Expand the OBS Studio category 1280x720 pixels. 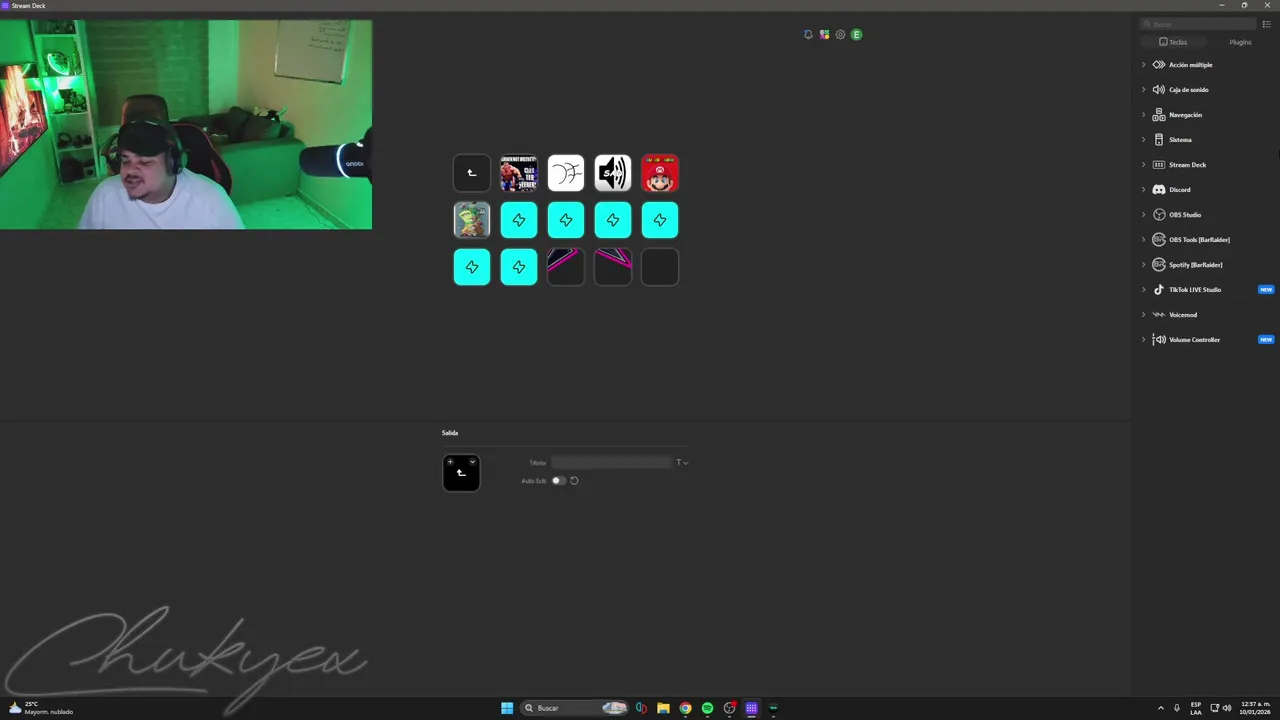click(1144, 215)
